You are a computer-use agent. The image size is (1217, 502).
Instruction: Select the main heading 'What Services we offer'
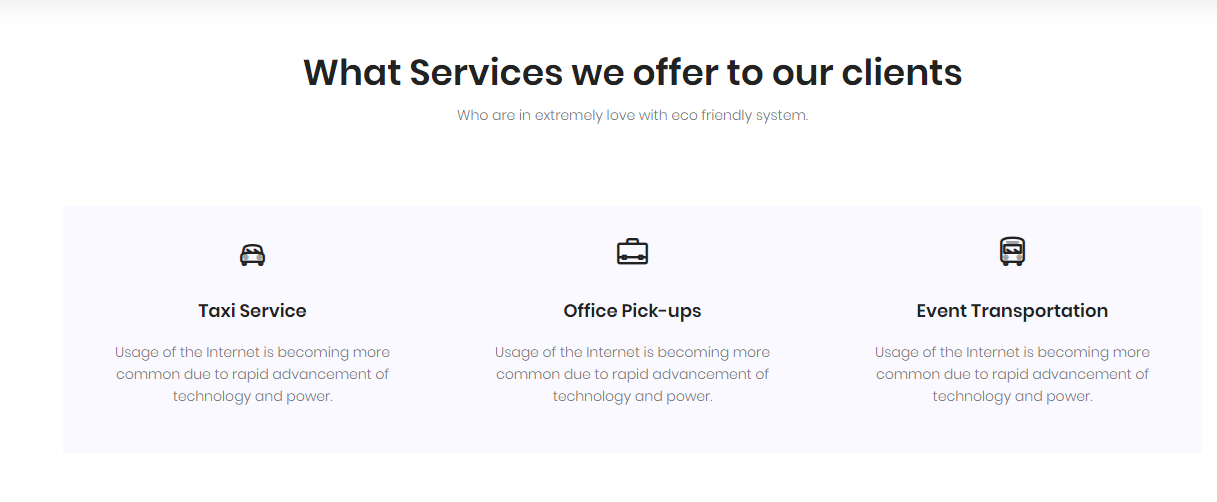coord(632,72)
